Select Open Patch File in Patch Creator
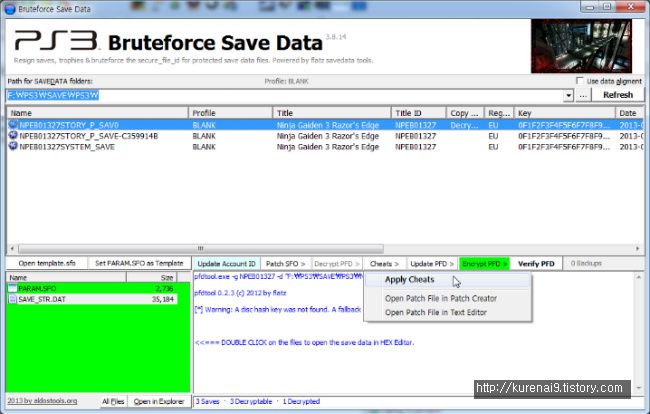 coord(448,298)
